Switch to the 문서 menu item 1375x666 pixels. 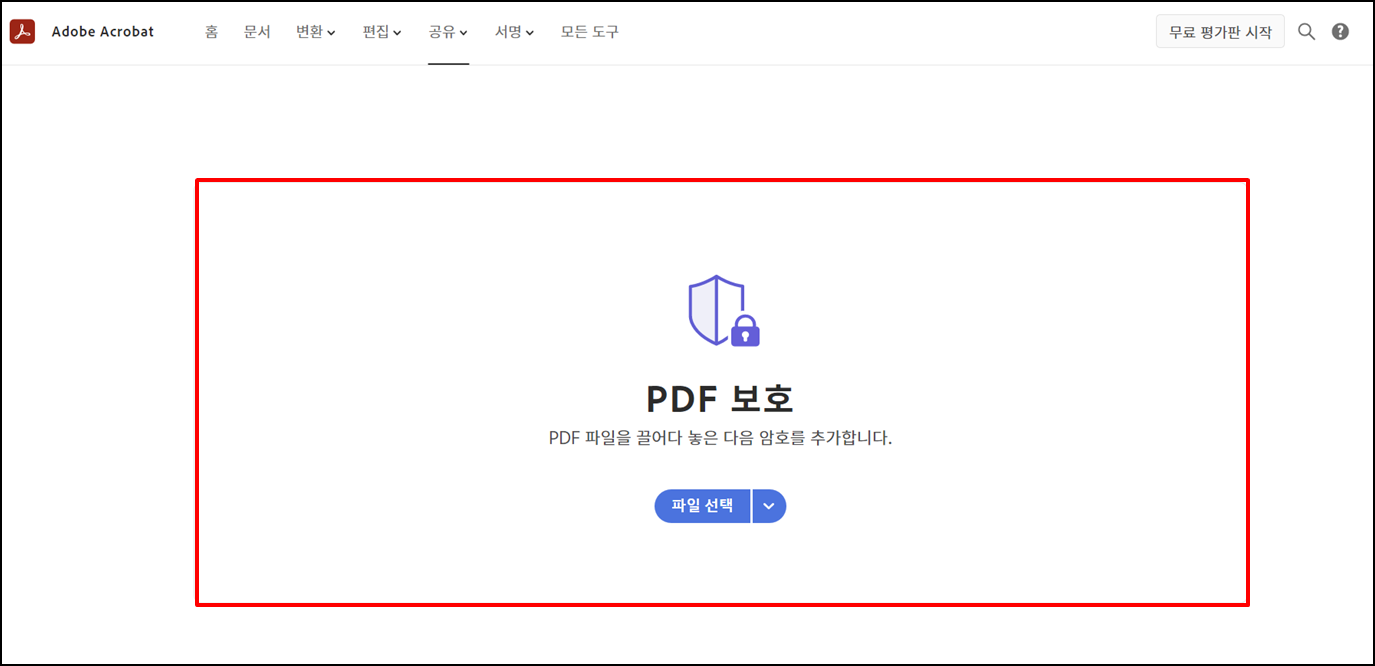(257, 31)
